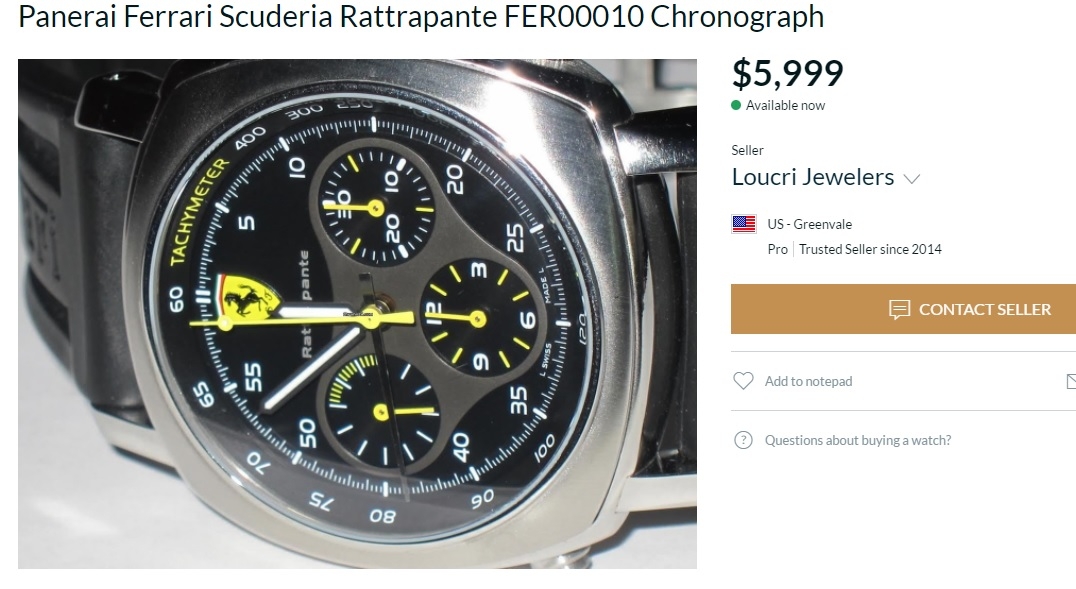Click the Ferrari logo on the watch dial
Screen dimensions: 1076x589
(x=247, y=295)
